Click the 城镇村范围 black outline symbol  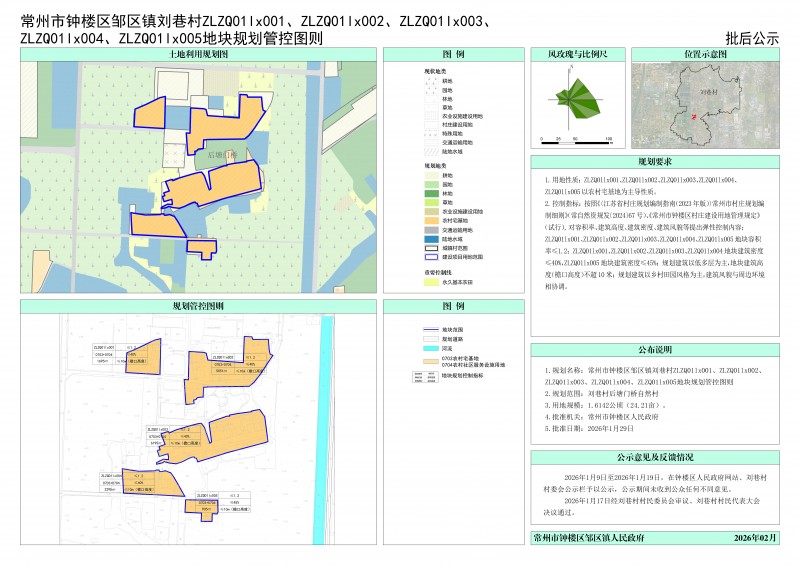pyautogui.click(x=431, y=249)
